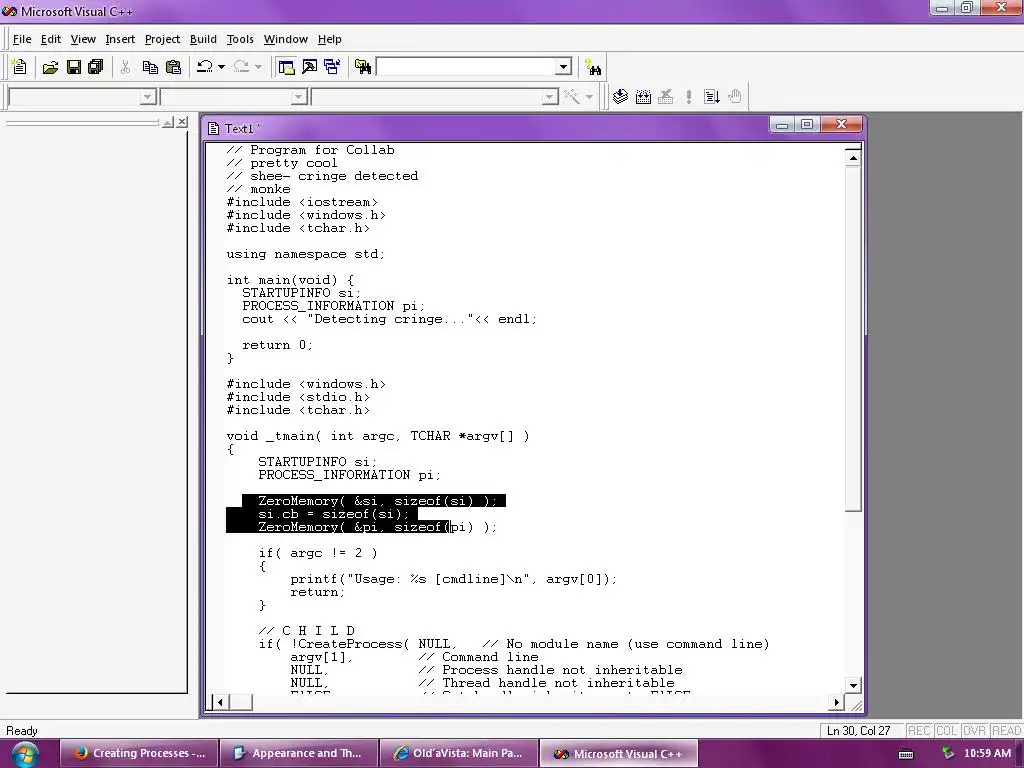
Task: Open the WizardBar actions dropdown arrow
Action: pyautogui.click(x=589, y=97)
